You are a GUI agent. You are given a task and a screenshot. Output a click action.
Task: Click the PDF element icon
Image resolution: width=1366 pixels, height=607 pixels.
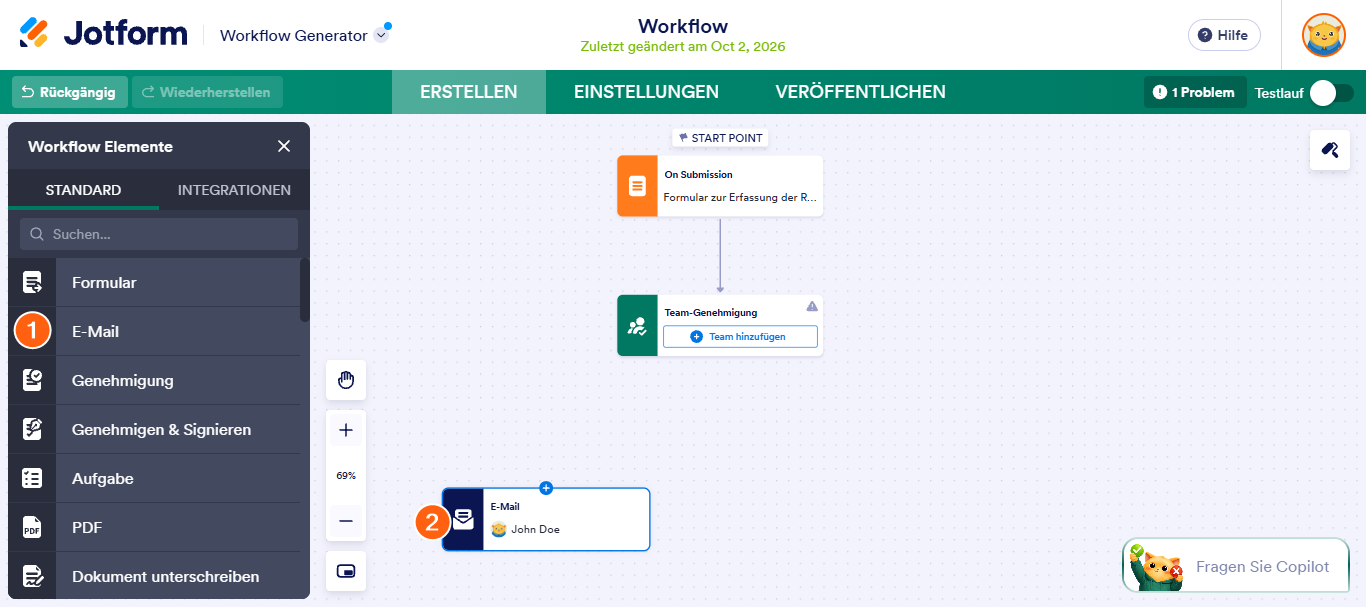point(32,527)
